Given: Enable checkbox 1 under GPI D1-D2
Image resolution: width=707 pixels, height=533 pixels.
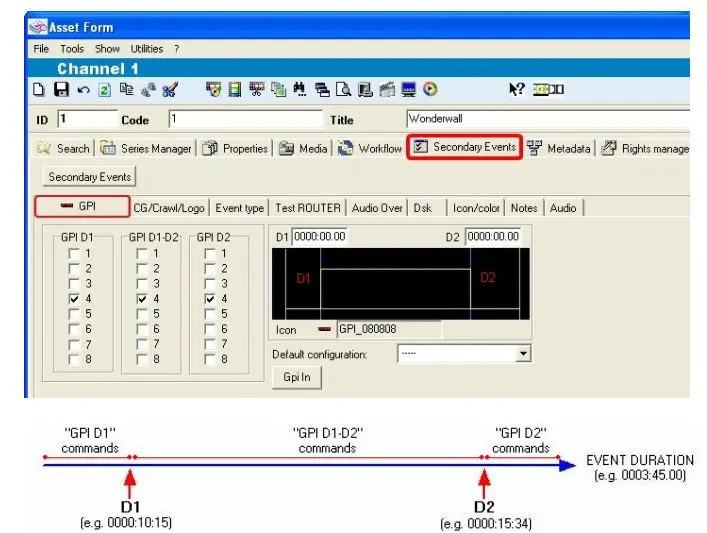Looking at the screenshot, I should point(142,254).
